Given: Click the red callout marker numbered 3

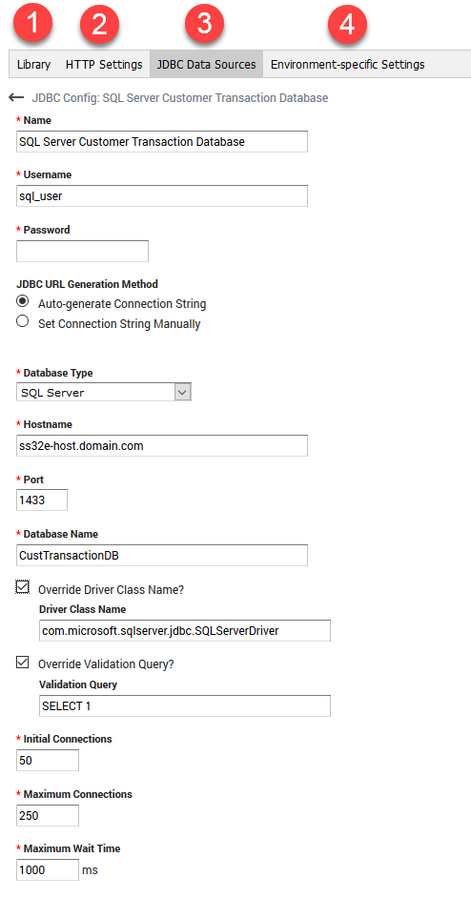Looking at the screenshot, I should point(205,25).
